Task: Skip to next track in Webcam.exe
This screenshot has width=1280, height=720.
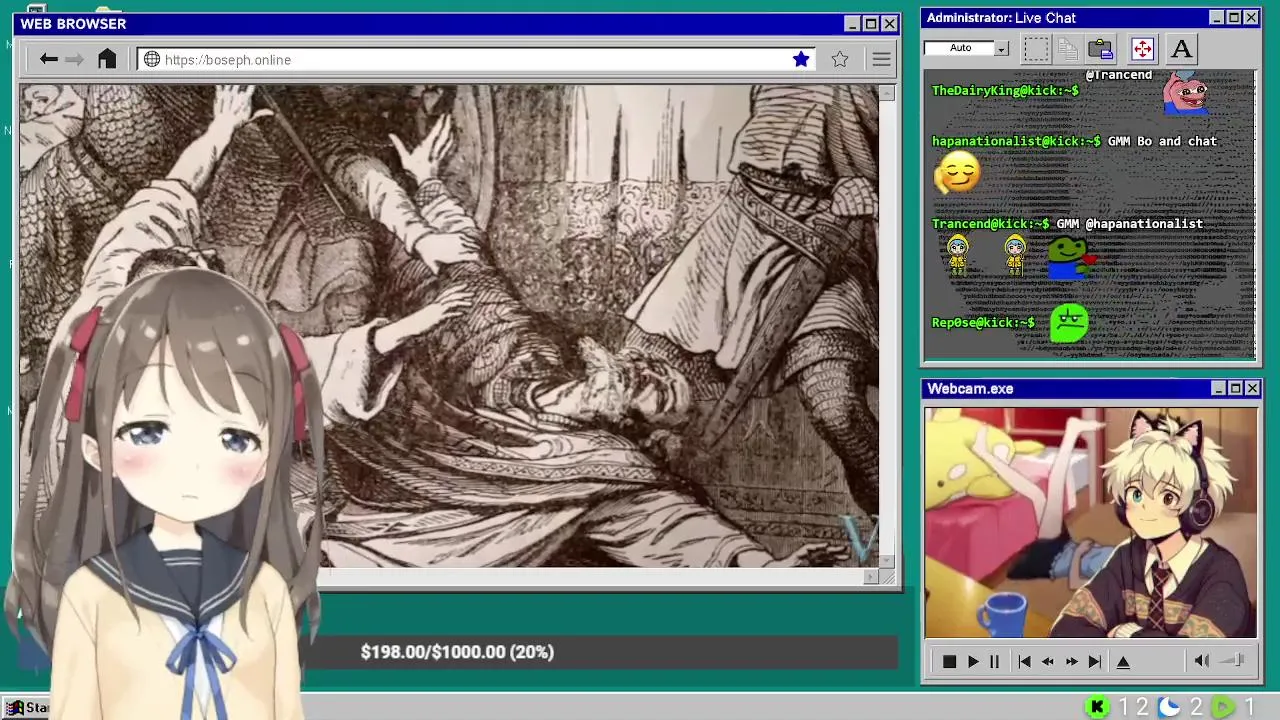Action: (x=1095, y=661)
